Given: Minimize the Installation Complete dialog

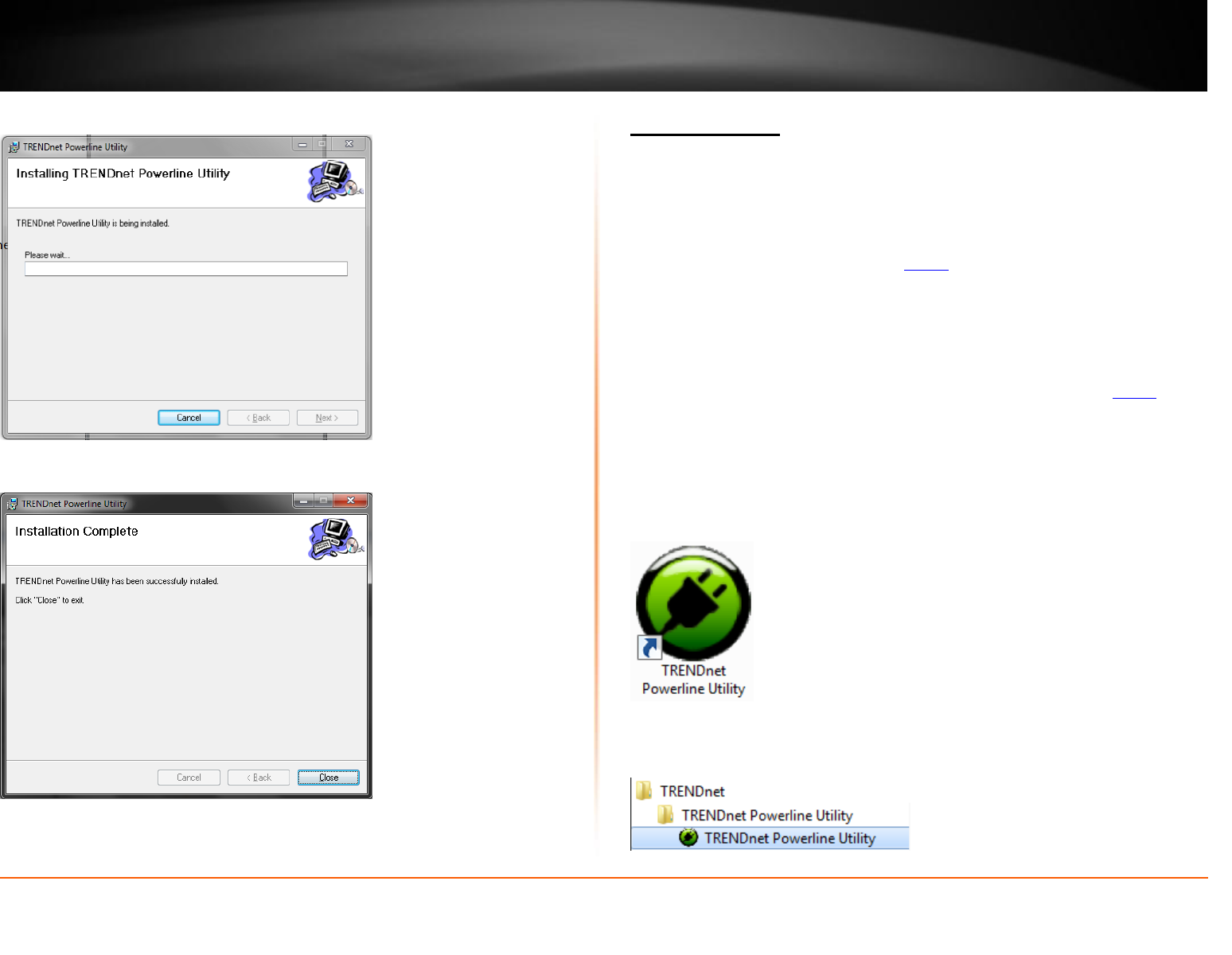Looking at the screenshot, I should point(303,501).
